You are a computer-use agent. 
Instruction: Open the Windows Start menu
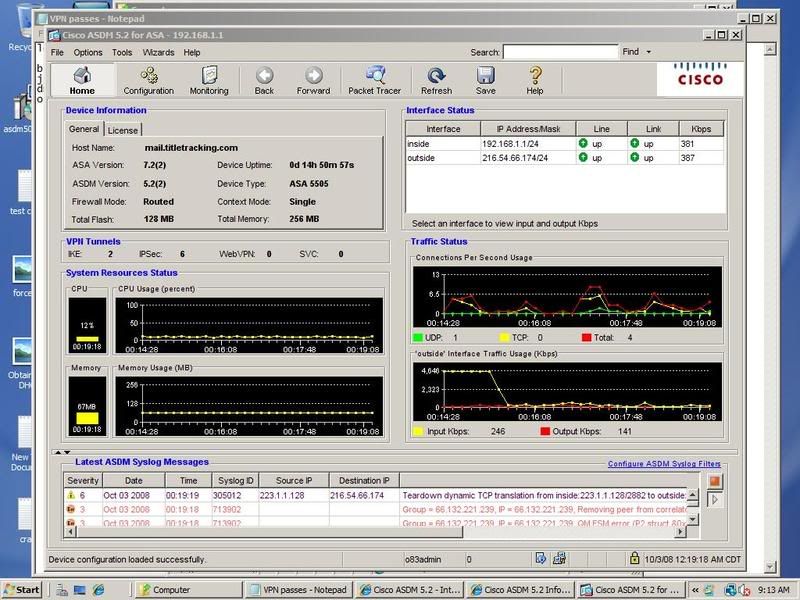(x=22, y=590)
